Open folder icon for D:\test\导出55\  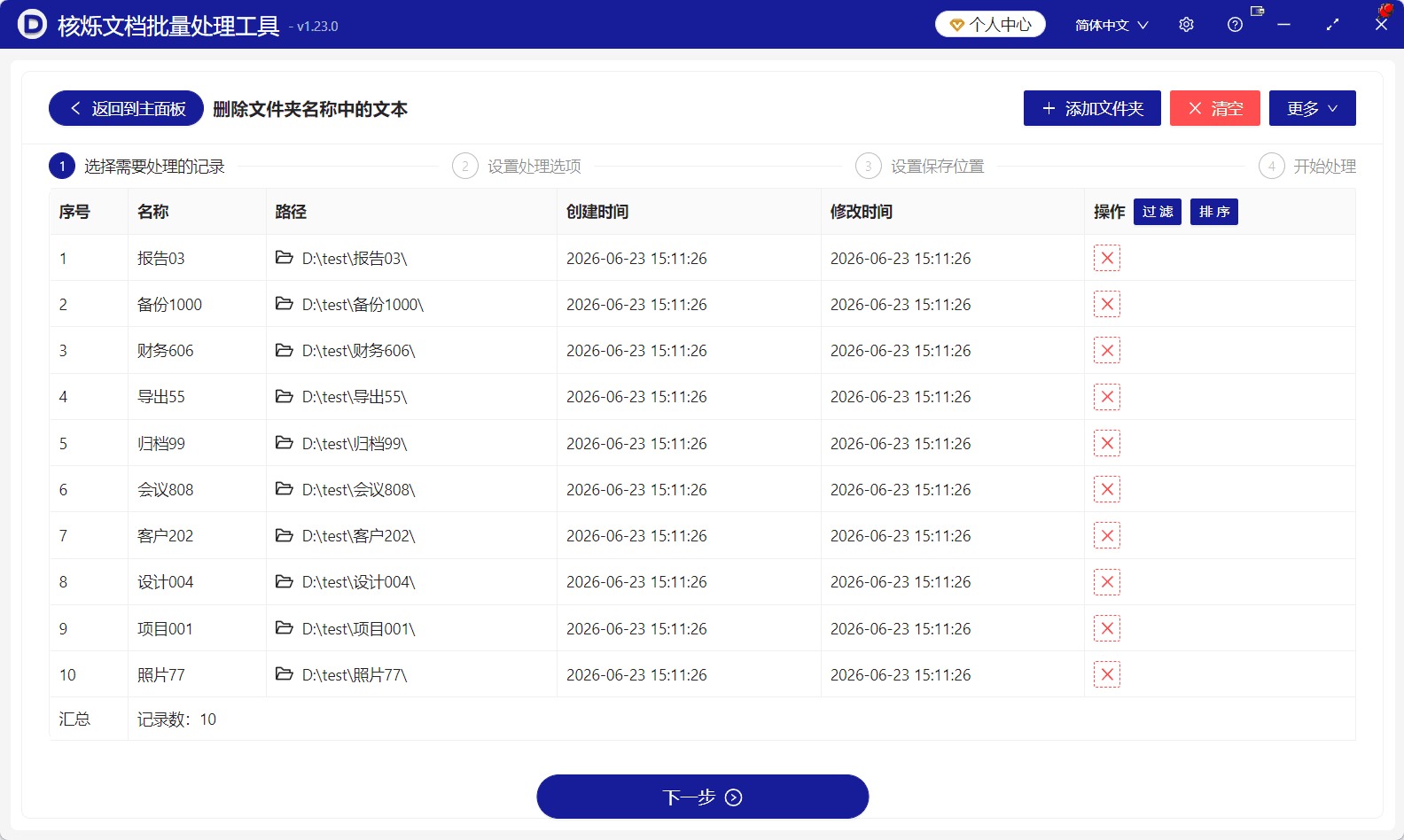tap(284, 396)
